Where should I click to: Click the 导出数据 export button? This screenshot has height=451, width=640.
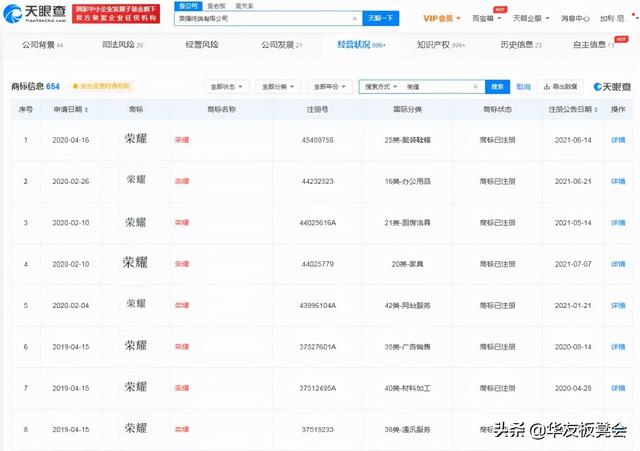point(561,87)
